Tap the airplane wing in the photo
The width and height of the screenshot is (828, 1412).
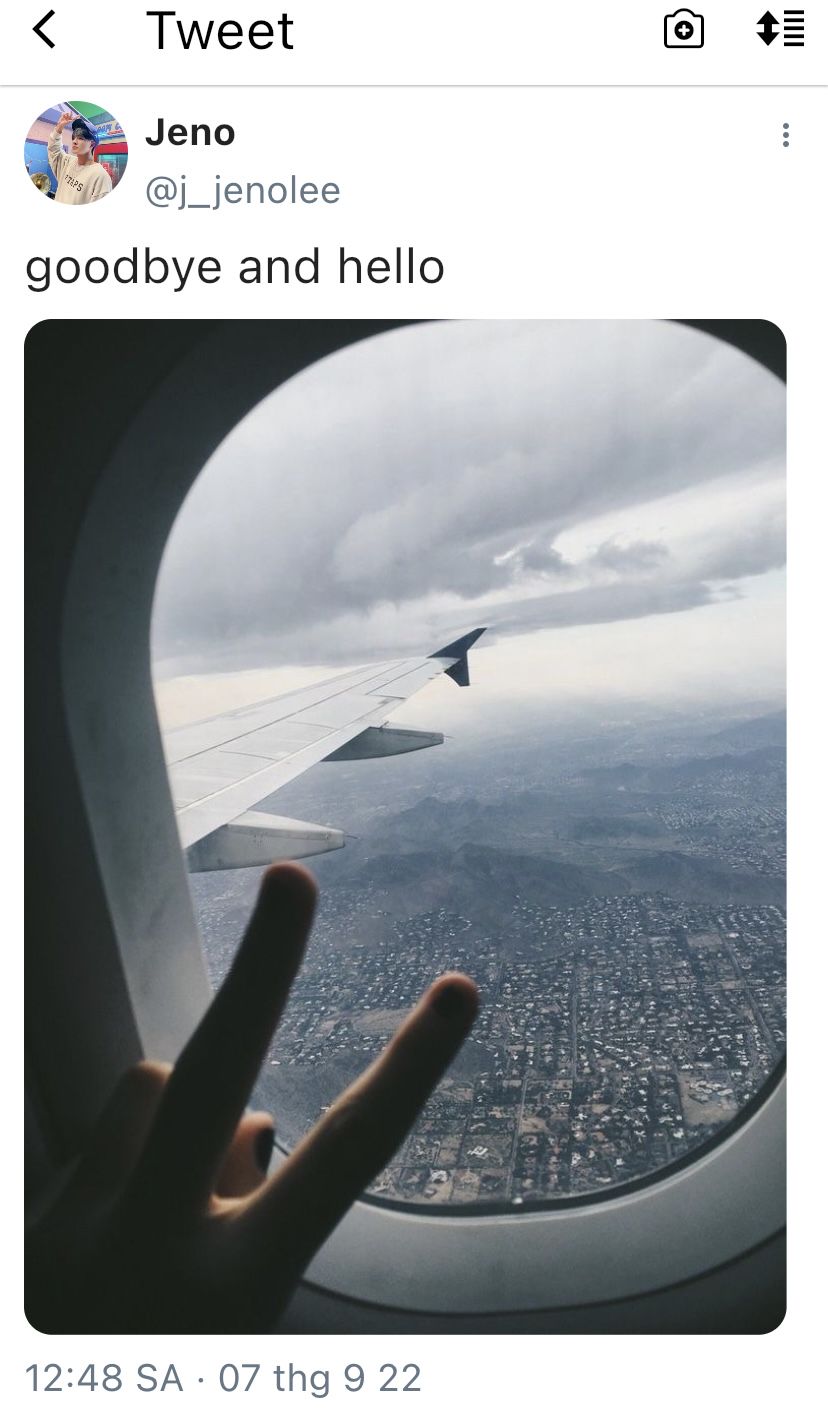point(300,740)
